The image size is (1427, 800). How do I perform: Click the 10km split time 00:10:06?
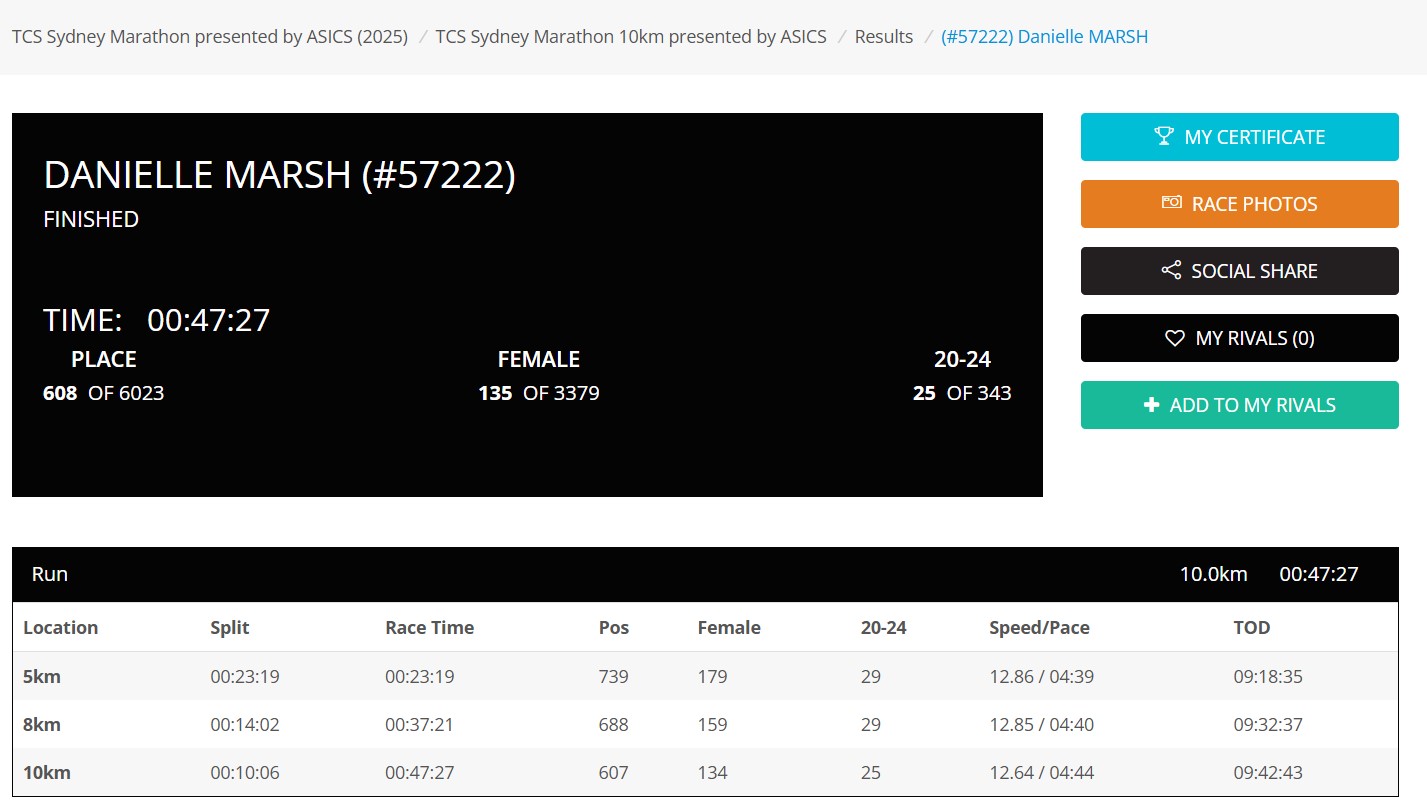coord(245,773)
